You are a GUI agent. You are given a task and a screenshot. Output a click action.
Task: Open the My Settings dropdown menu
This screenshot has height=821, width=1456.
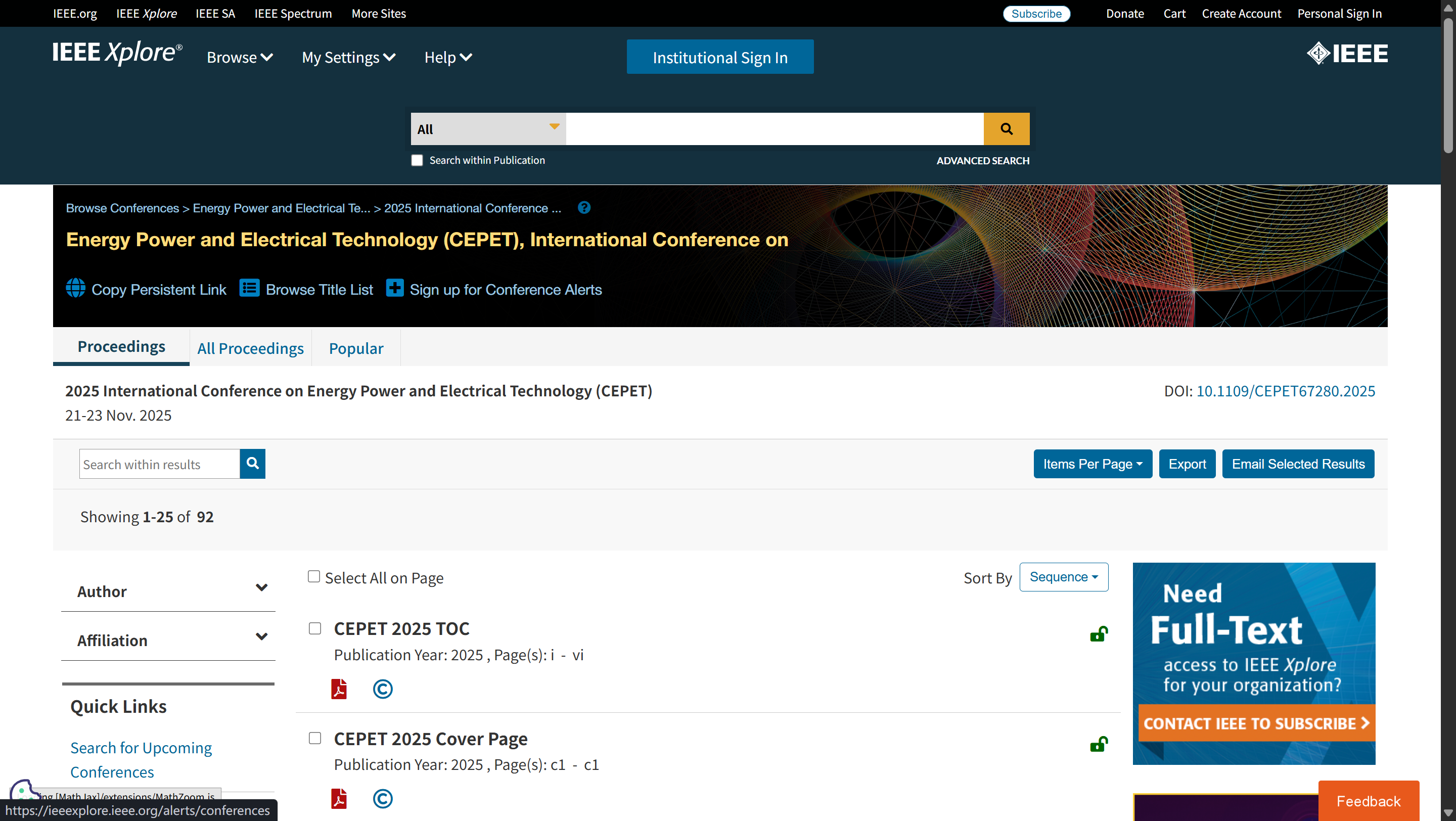click(349, 57)
